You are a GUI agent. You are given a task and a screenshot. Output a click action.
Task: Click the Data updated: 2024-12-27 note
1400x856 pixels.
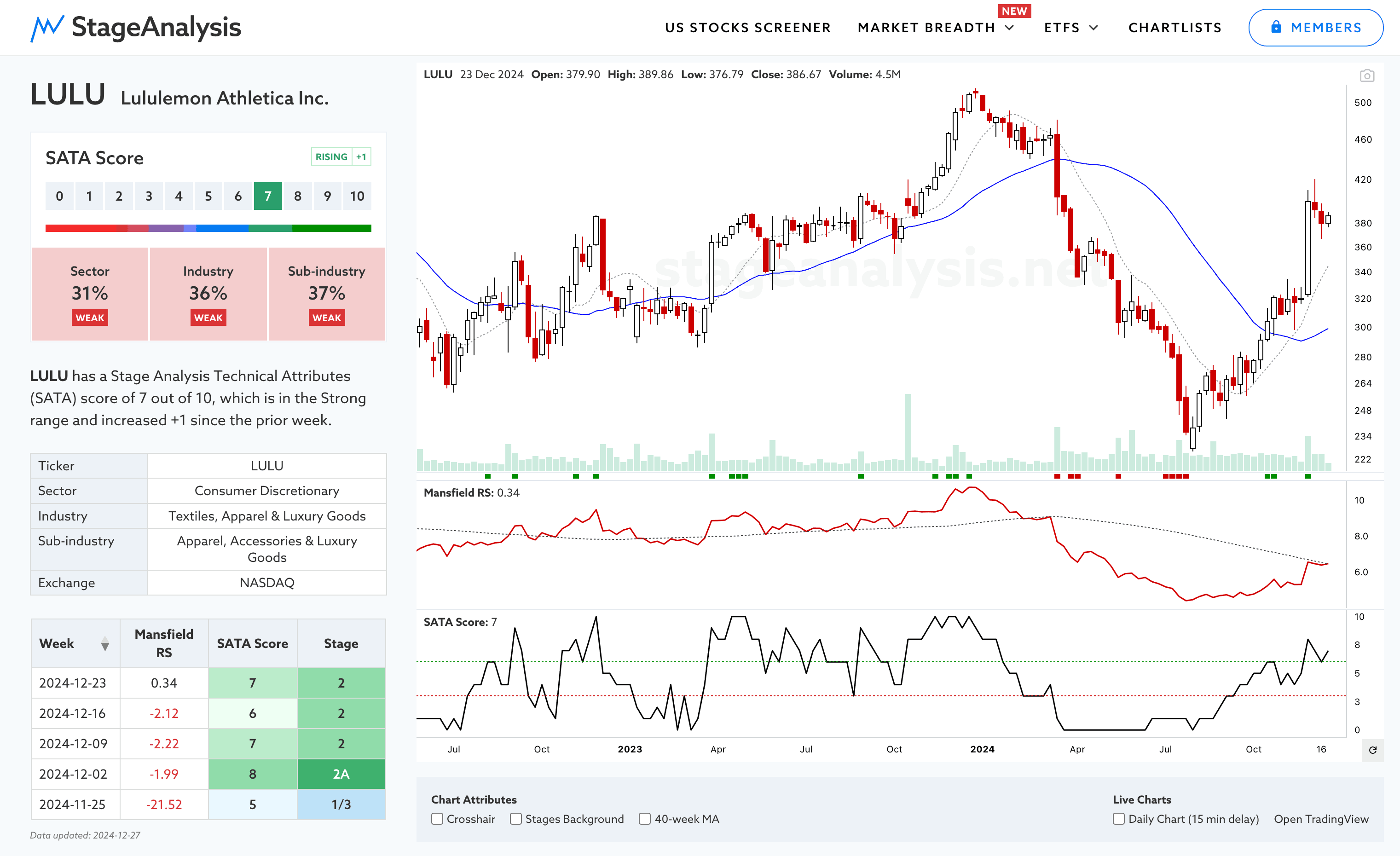coord(85,835)
